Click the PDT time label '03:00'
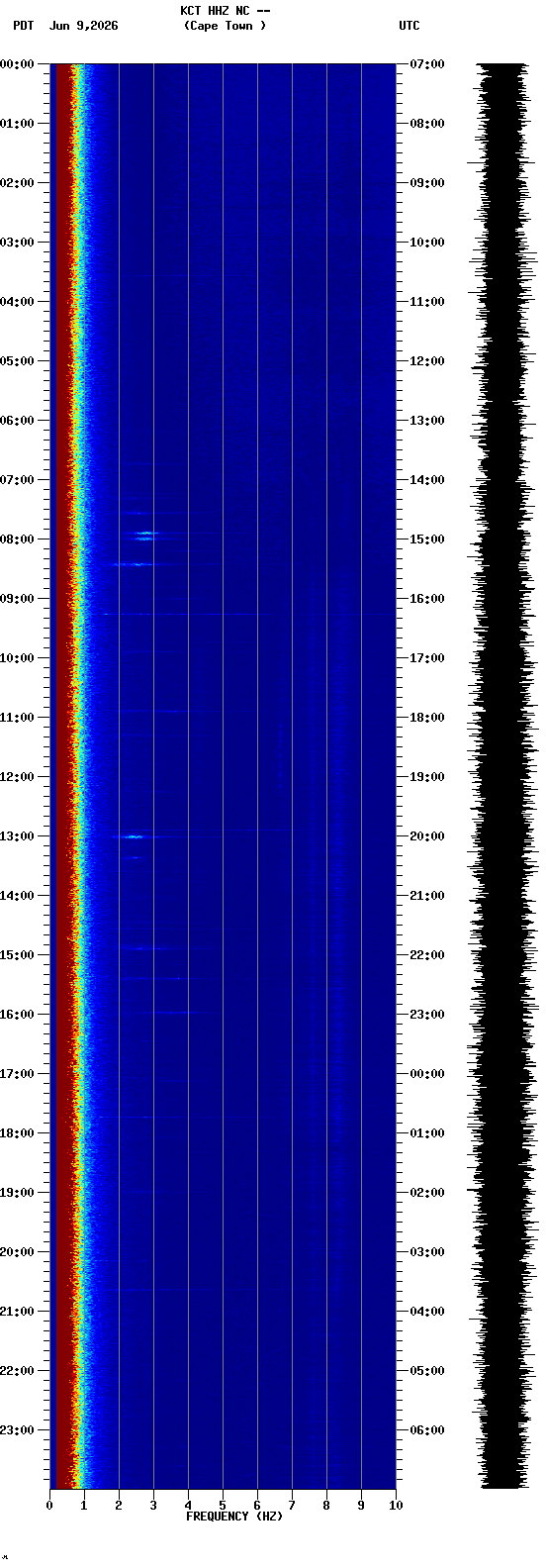The width and height of the screenshot is (546, 1568). 17,243
